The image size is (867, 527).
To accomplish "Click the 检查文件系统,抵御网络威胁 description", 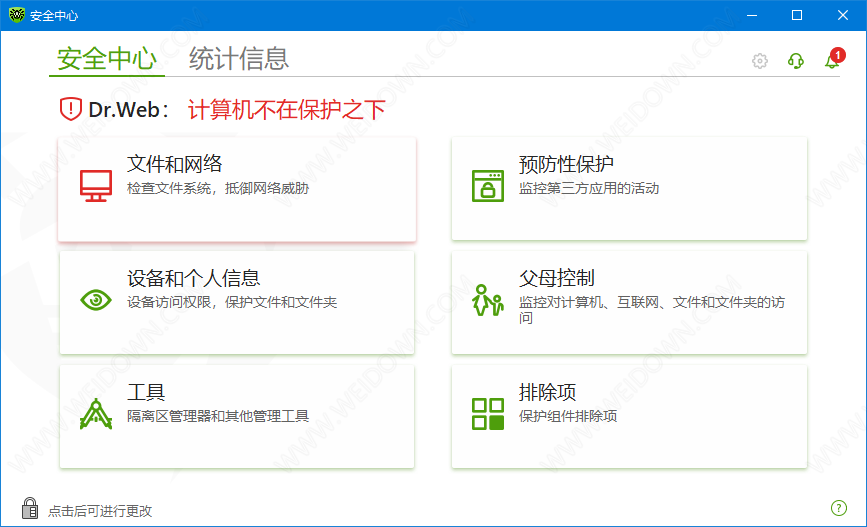I will click(x=218, y=189).
